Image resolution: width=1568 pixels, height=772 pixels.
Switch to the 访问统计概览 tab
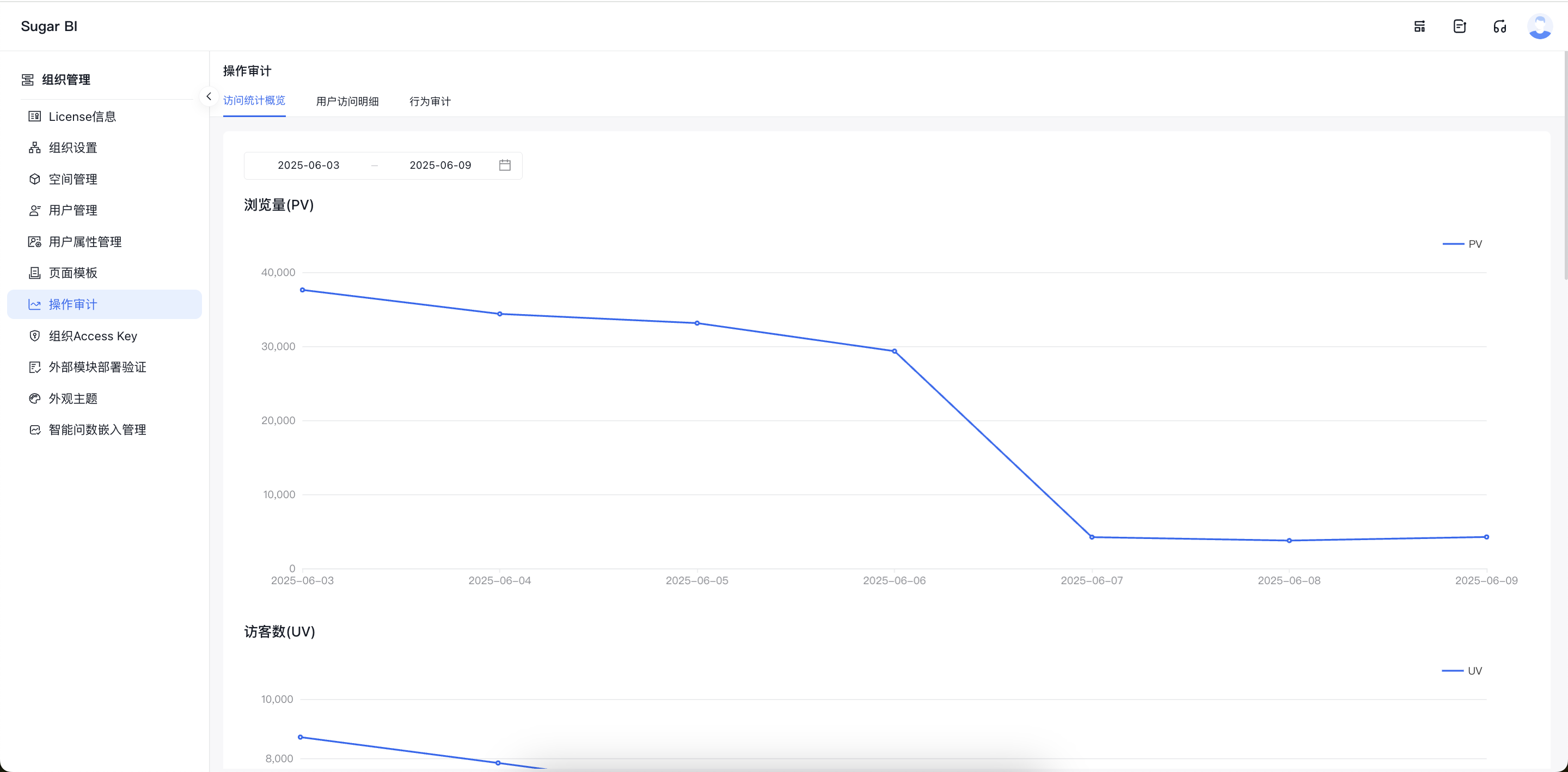tap(254, 101)
